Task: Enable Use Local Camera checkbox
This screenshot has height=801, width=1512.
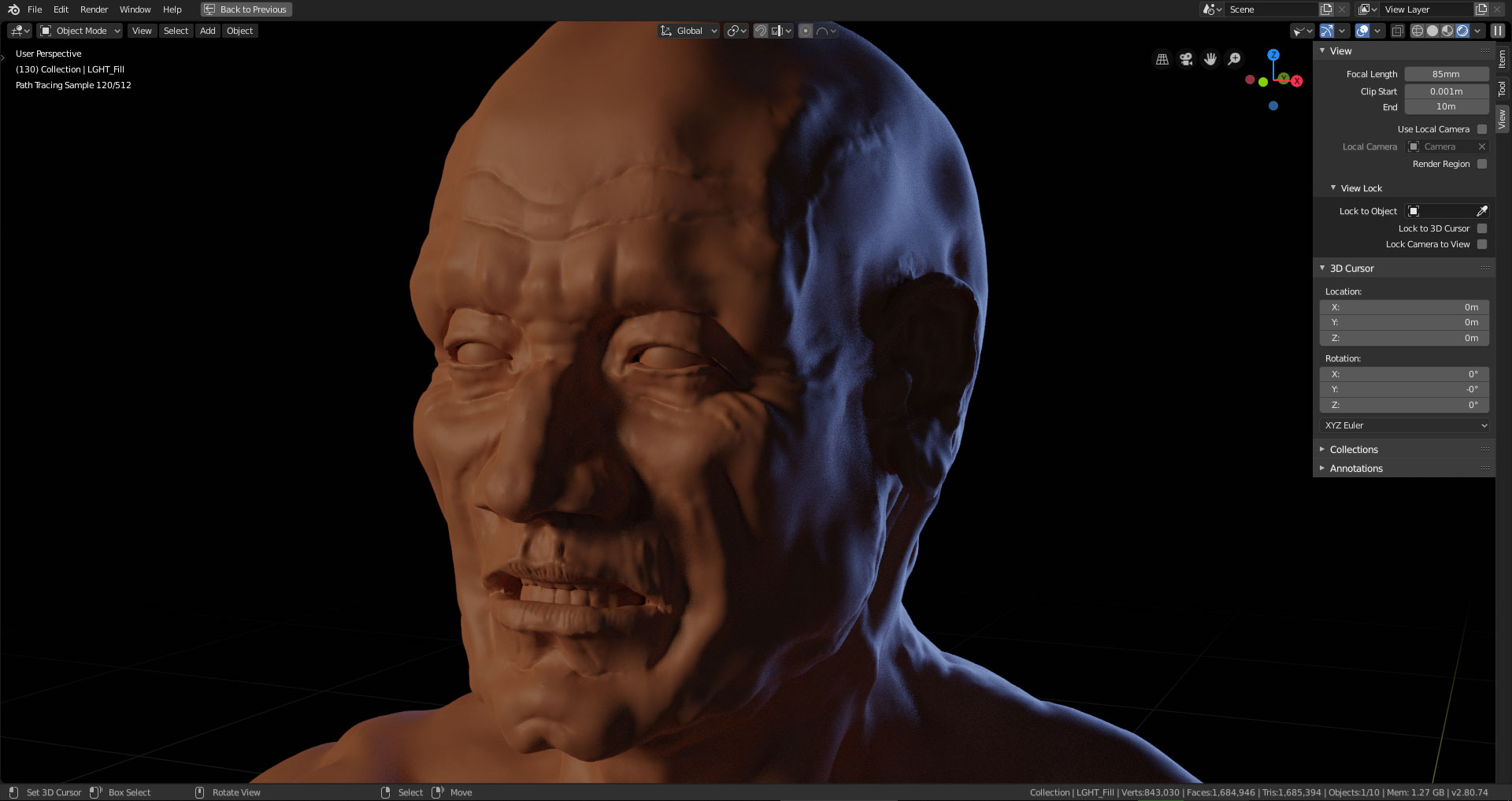Action: click(1482, 129)
